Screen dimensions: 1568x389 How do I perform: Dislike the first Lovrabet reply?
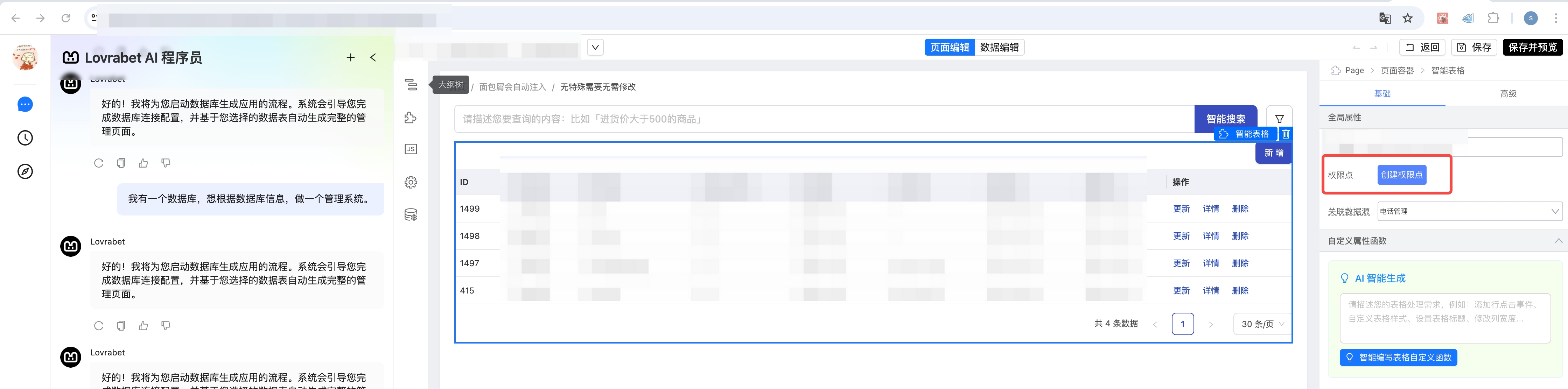coord(166,163)
